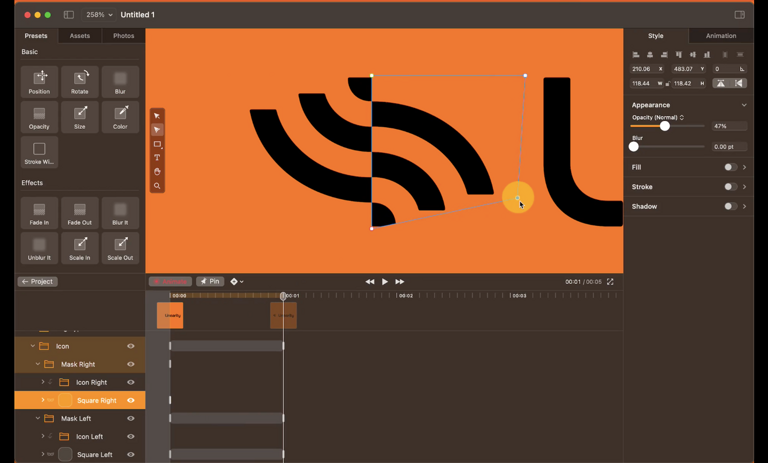The image size is (768, 463).
Task: Apply the Opacity preset
Action: 39,117
